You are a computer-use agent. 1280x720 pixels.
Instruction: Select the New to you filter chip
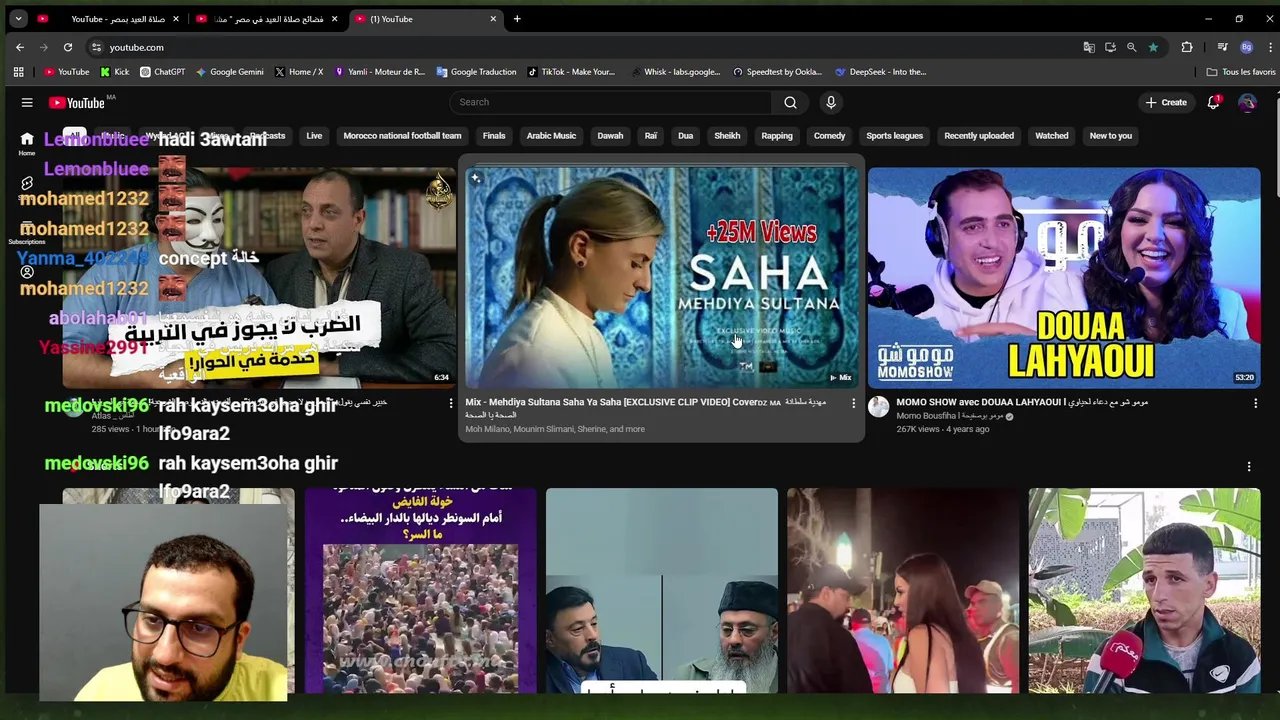point(1110,136)
